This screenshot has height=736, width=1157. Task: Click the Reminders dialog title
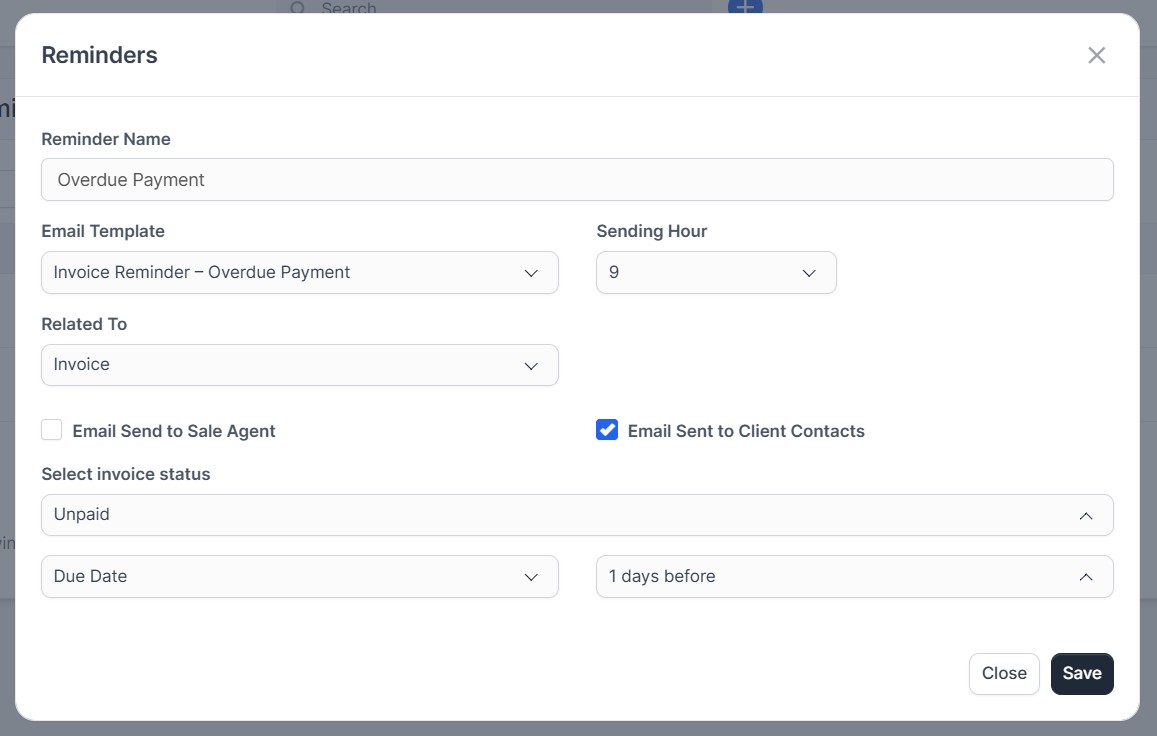[100, 55]
